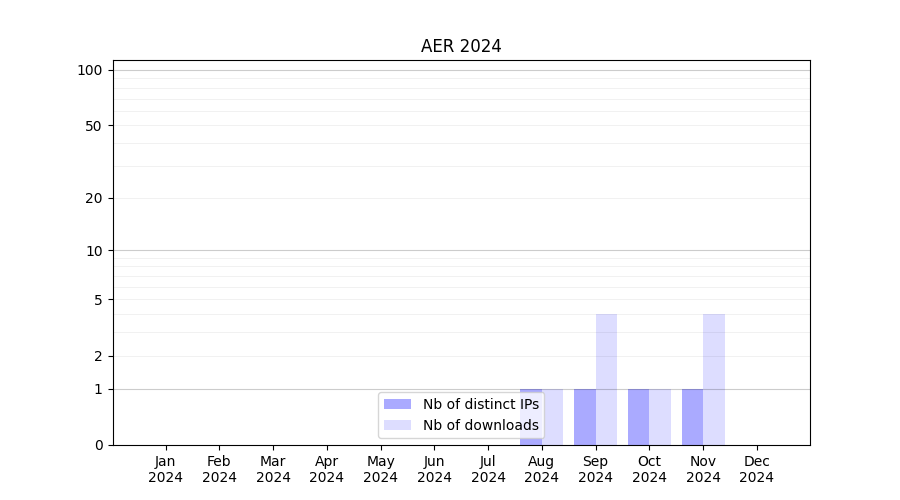
Task: Click the chart title 'AER 2024'
Action: pyautogui.click(x=461, y=46)
